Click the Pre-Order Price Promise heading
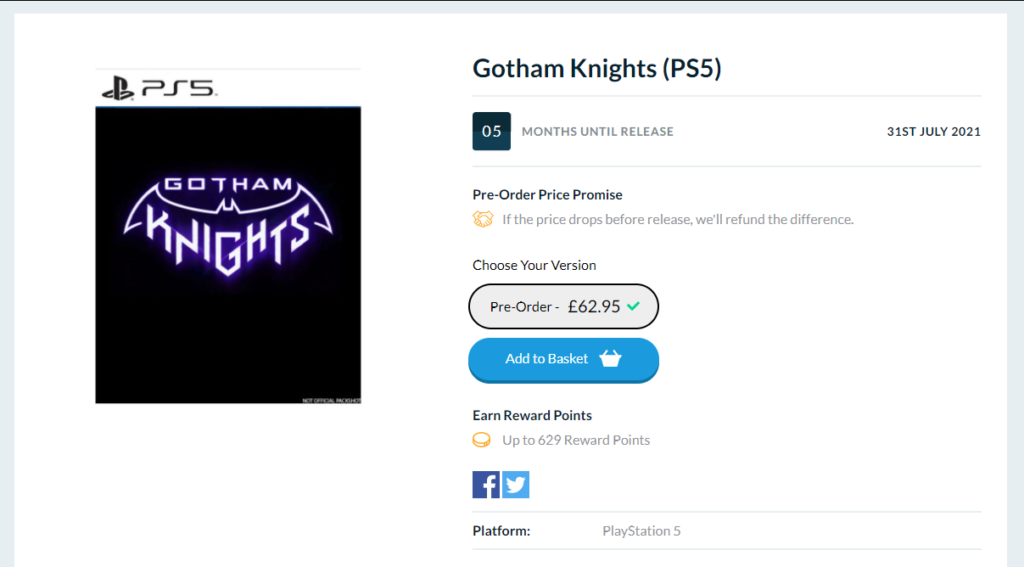 (547, 195)
